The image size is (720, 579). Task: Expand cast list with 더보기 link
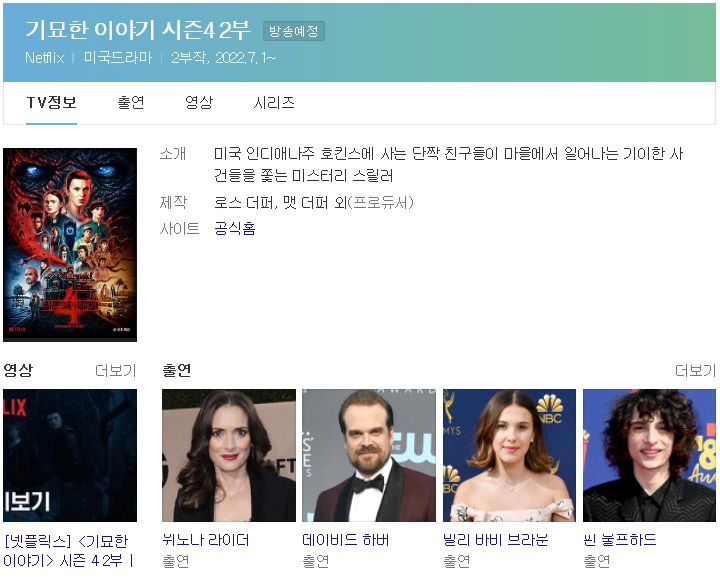(694, 371)
